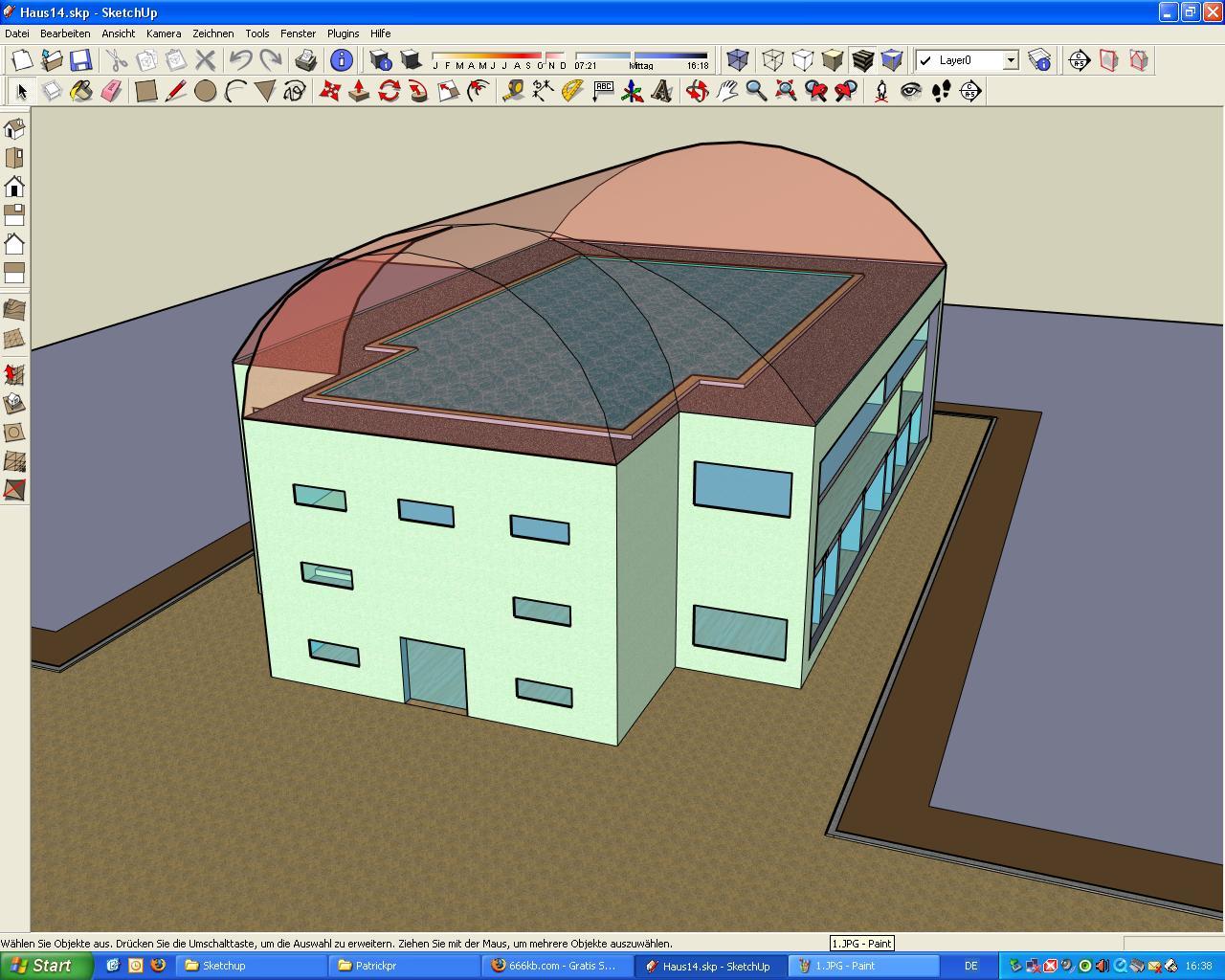Select the Position Camera tool
Screen dimensions: 1225x980
[881, 91]
